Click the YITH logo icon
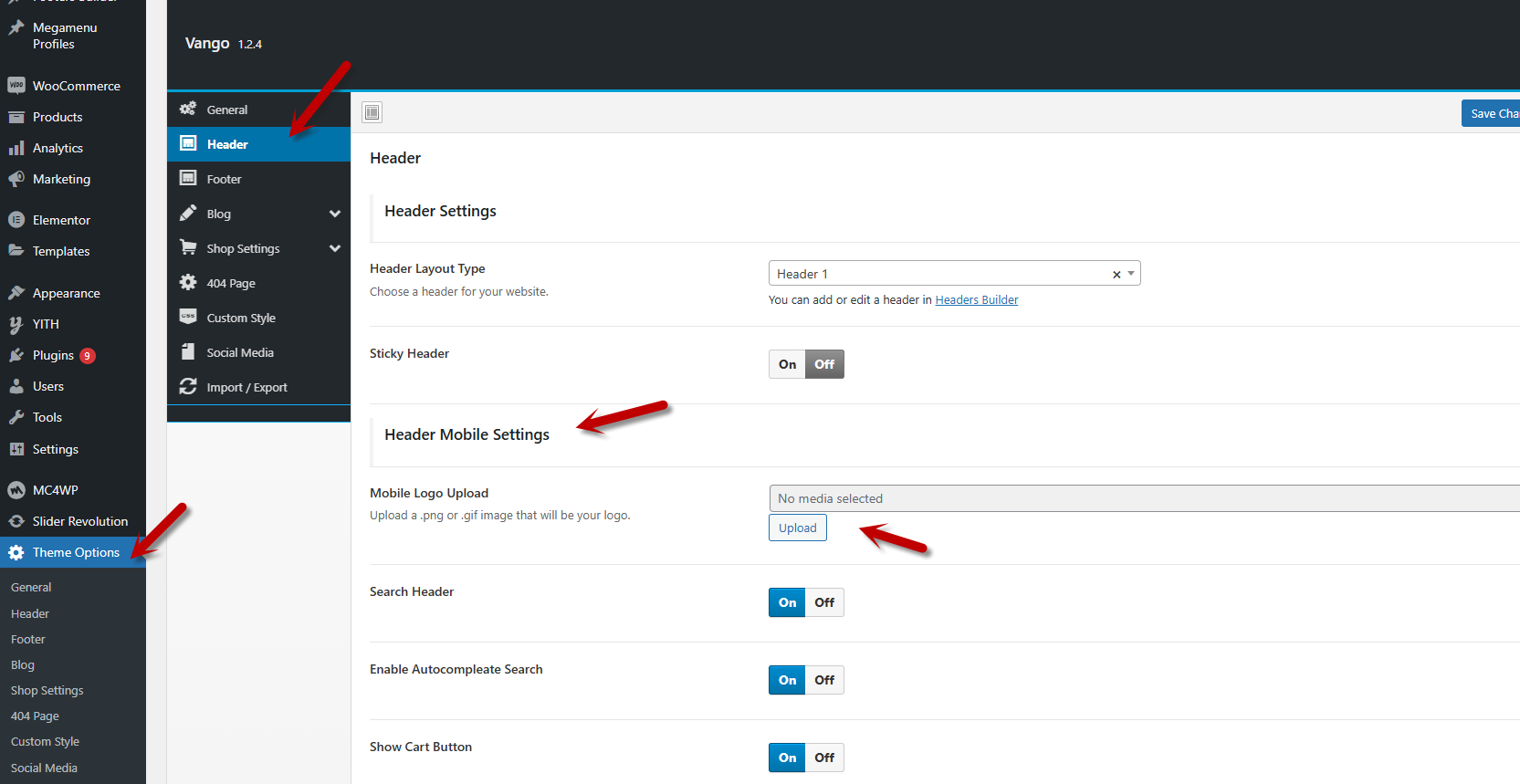Image resolution: width=1520 pixels, height=784 pixels. [x=16, y=324]
